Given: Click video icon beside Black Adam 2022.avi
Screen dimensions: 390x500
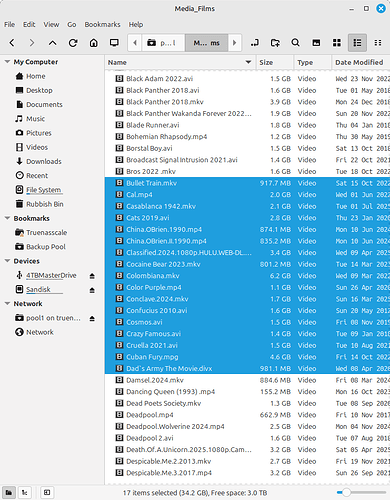Looking at the screenshot, I should (x=119, y=78).
